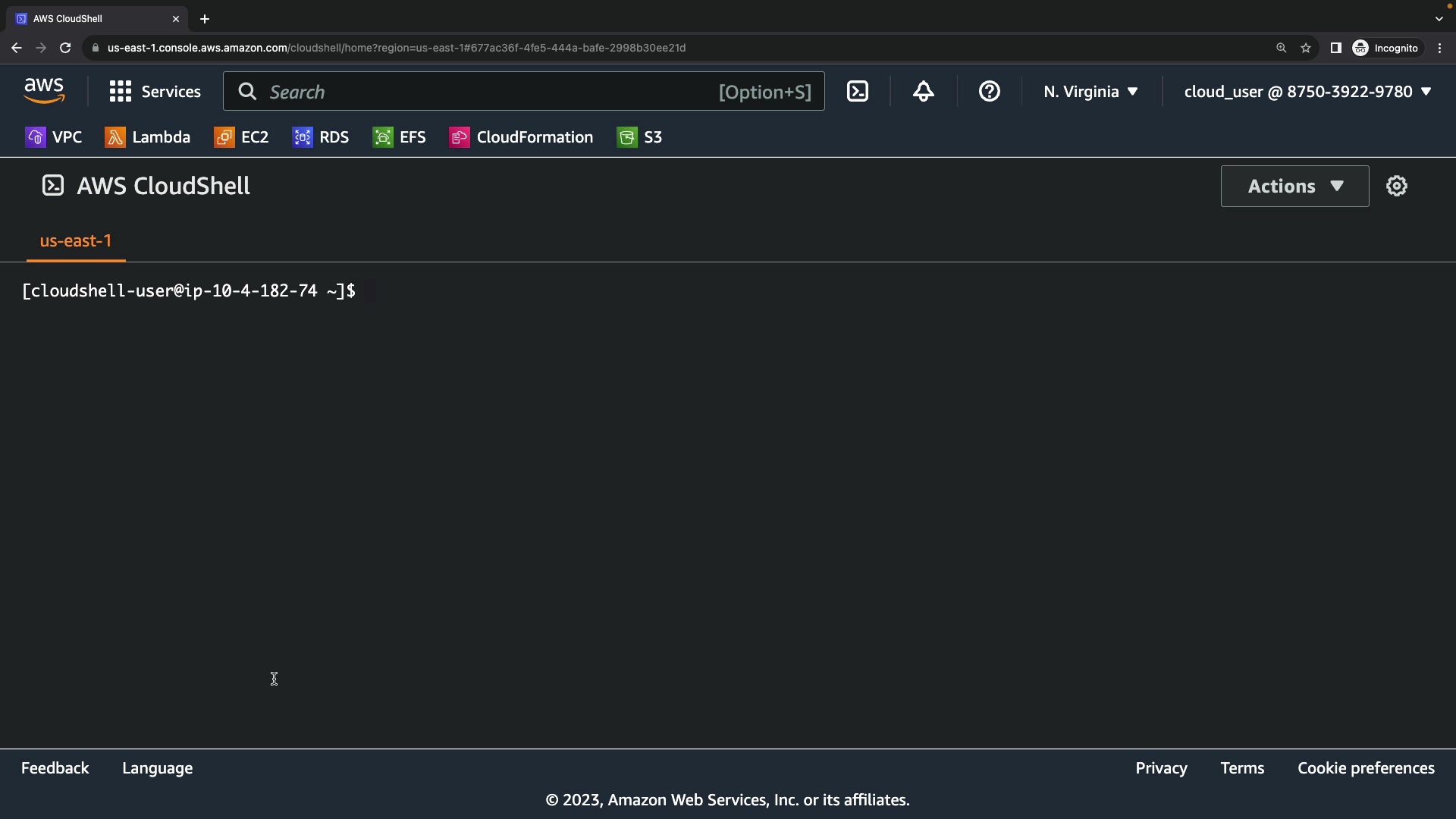Open Cookie preferences link
The width and height of the screenshot is (1456, 819).
[1366, 768]
